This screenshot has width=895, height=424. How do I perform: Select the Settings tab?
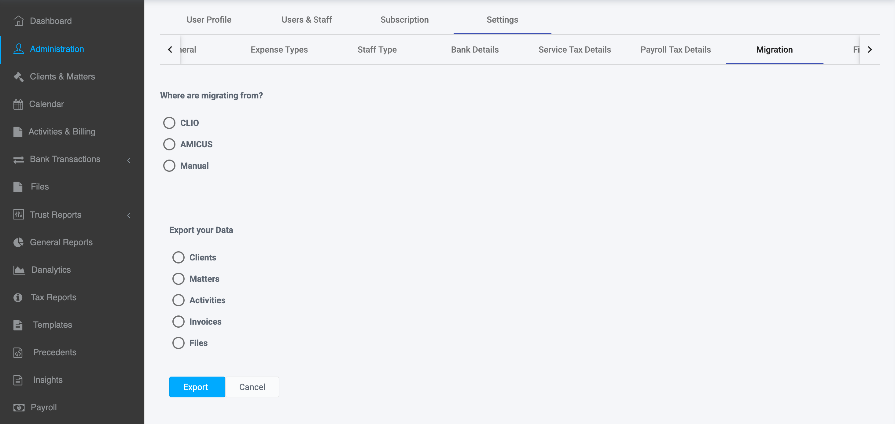point(502,20)
